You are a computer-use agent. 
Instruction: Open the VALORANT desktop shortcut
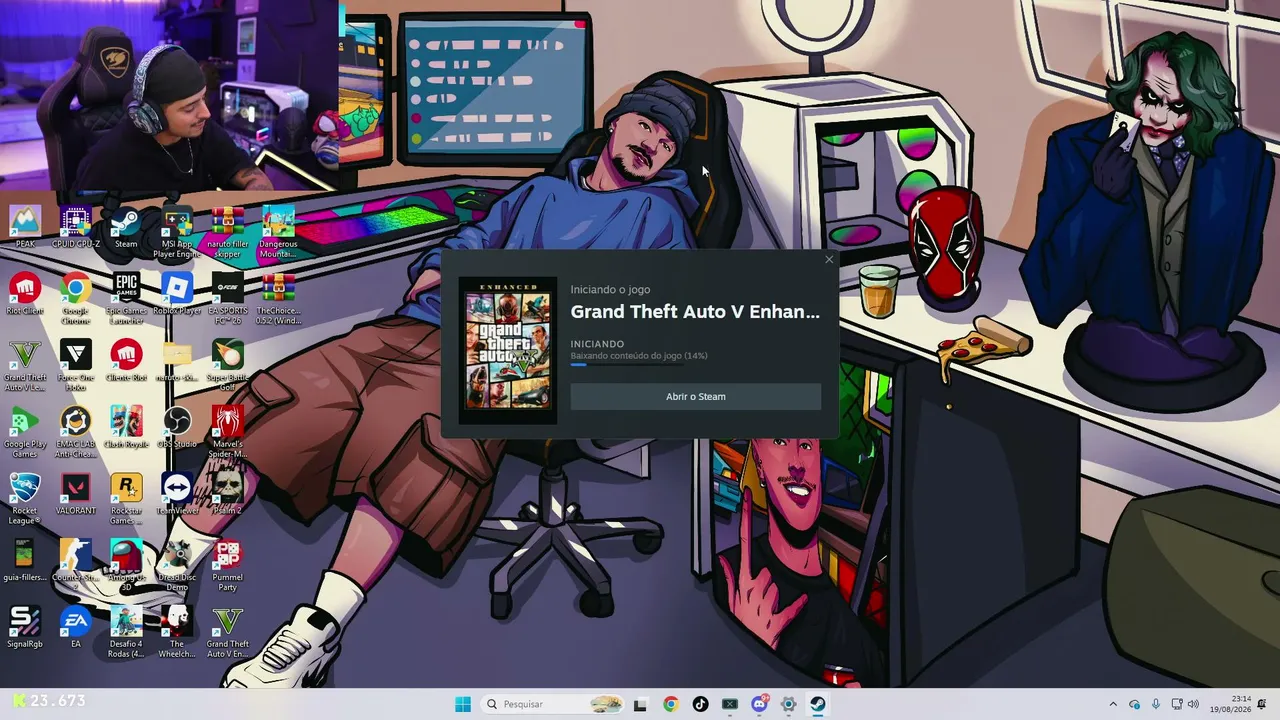(x=75, y=495)
